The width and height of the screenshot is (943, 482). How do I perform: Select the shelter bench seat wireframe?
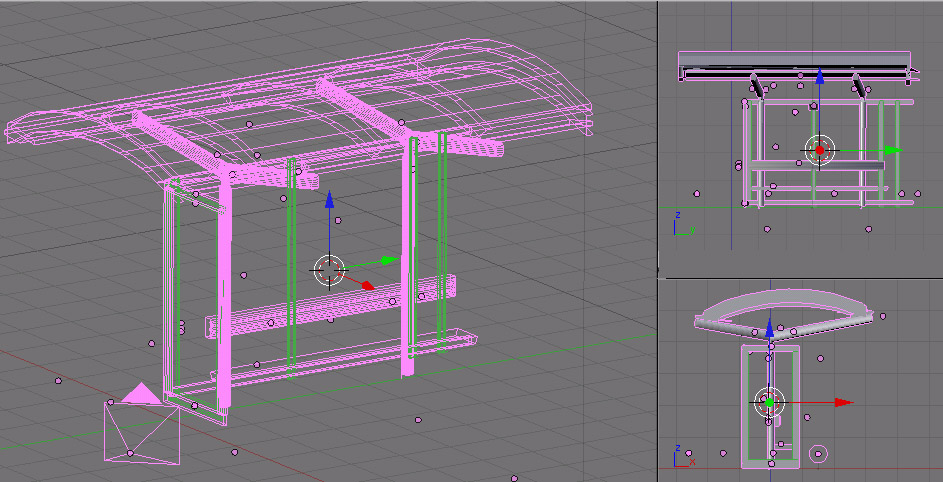[331, 304]
